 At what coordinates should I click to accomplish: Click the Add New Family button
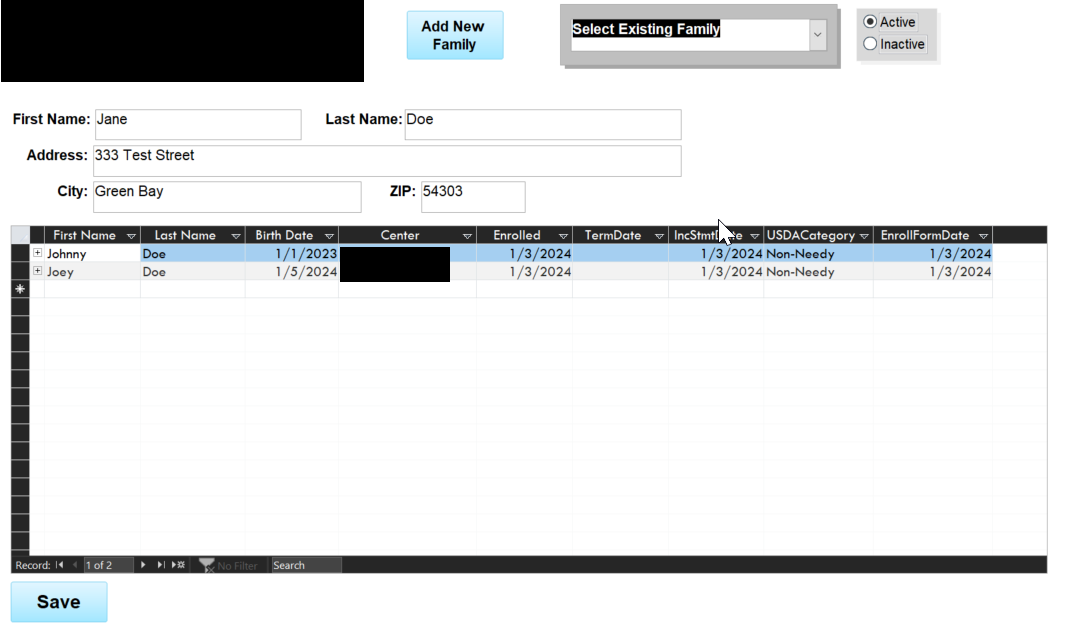pyautogui.click(x=454, y=34)
